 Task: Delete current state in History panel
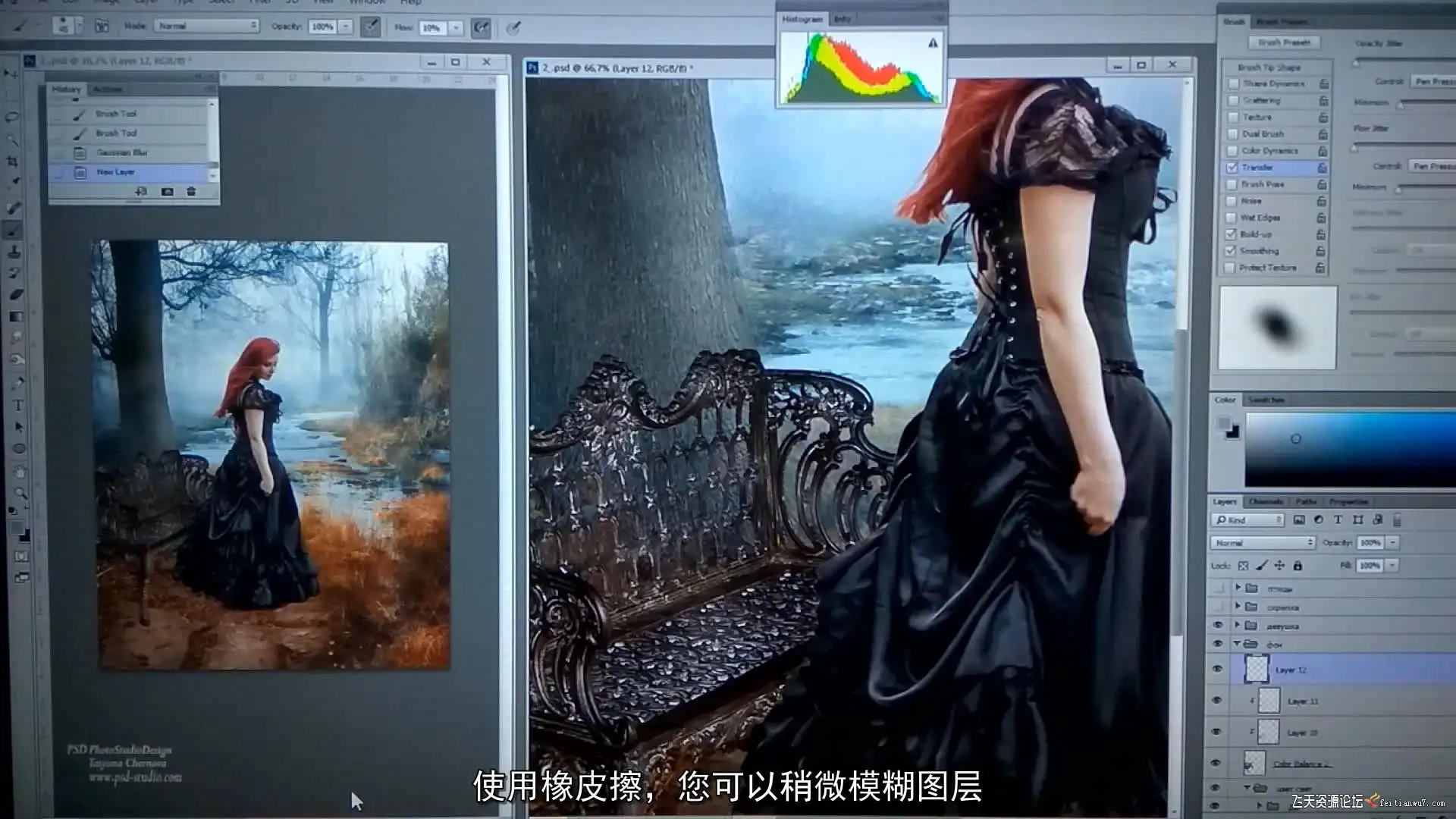191,192
